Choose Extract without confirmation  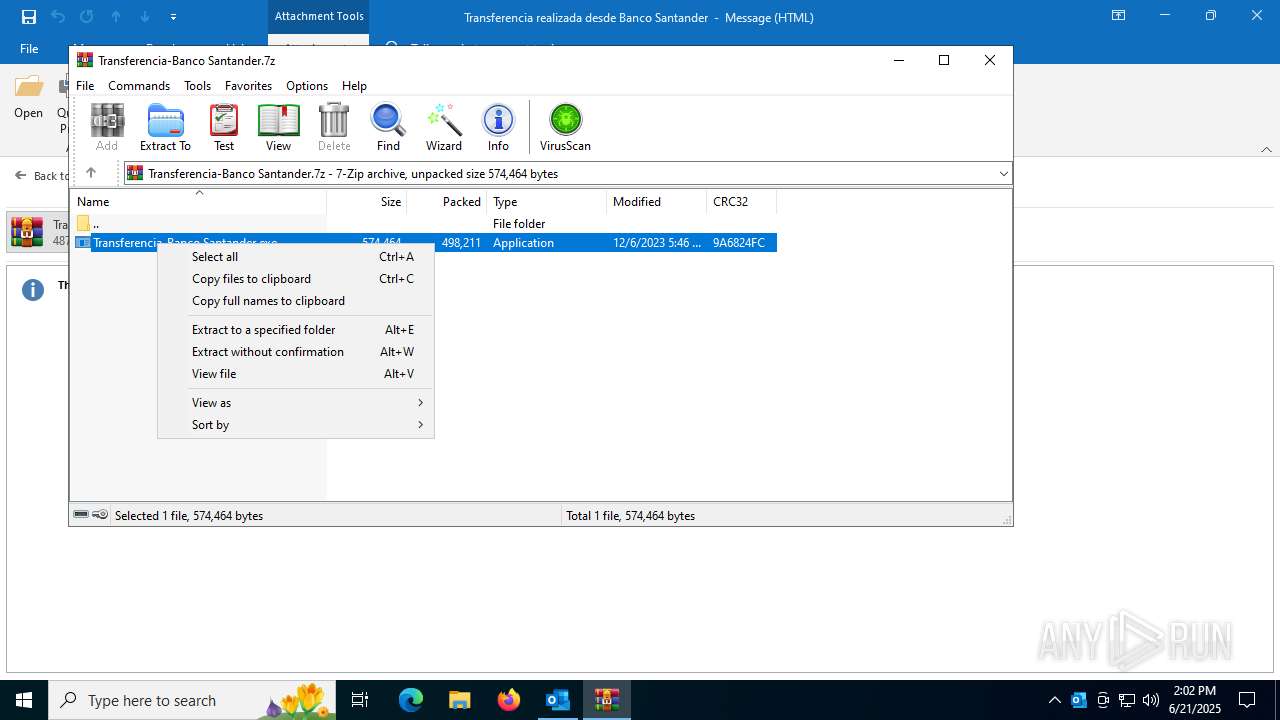[x=296, y=352]
